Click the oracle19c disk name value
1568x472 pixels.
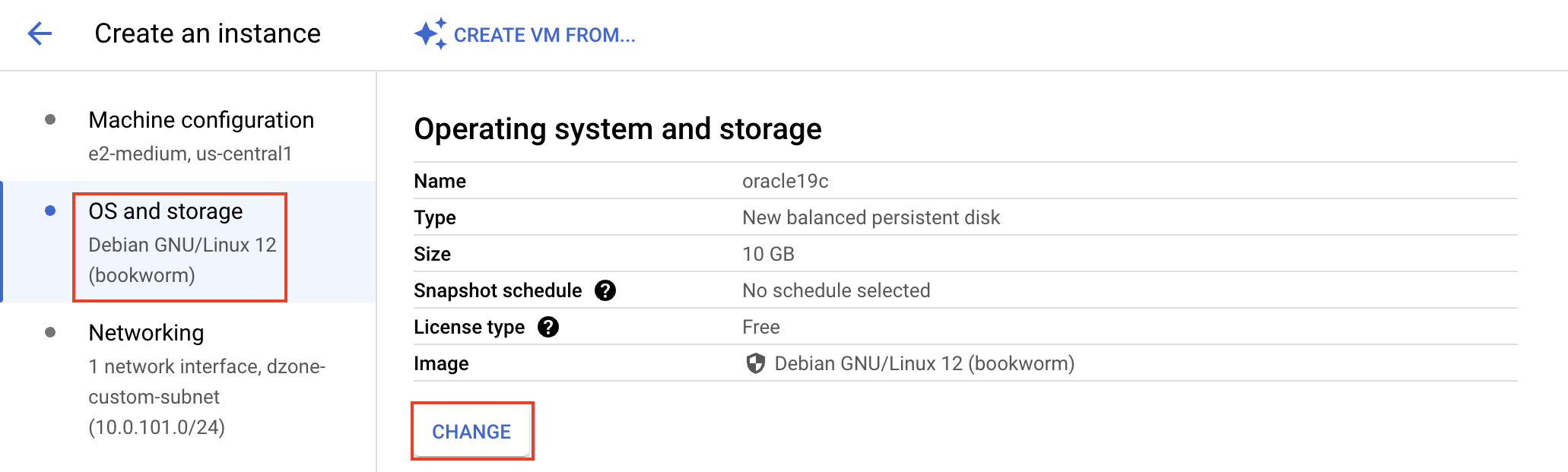785,181
